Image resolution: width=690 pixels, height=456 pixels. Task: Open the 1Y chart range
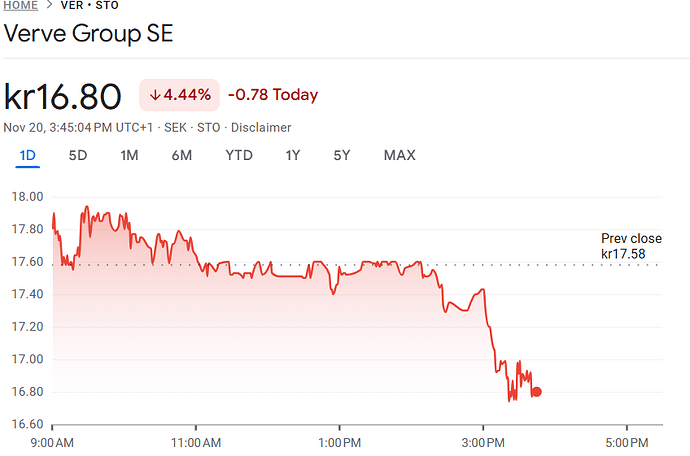click(292, 155)
